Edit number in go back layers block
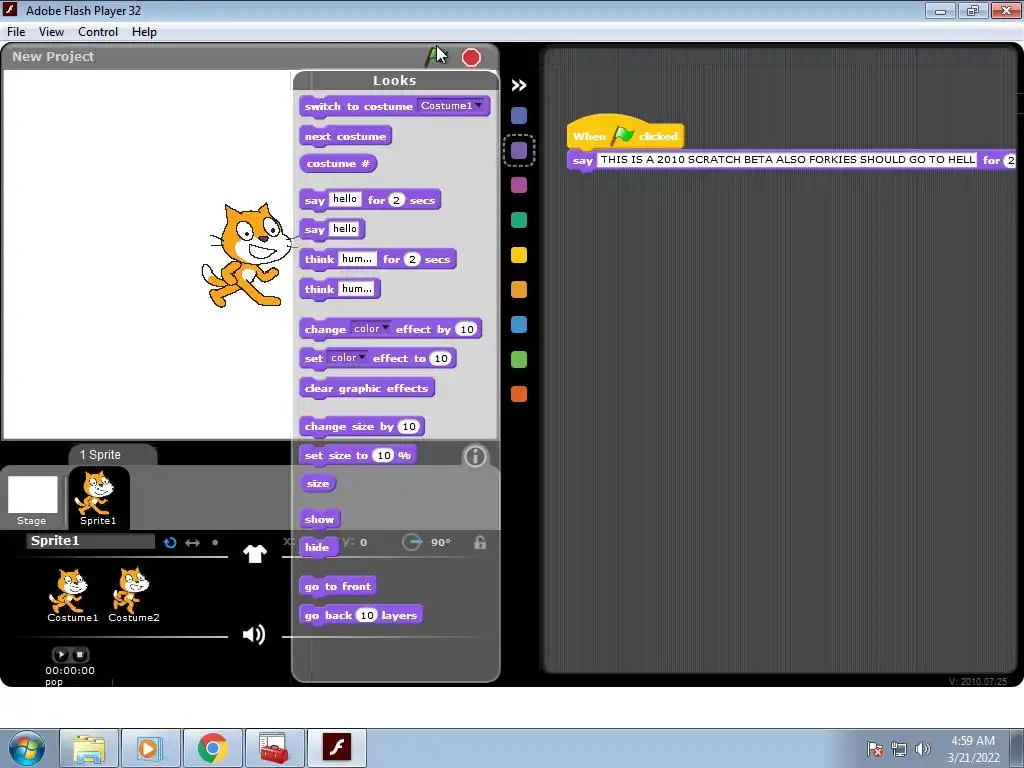1024x768 pixels. point(367,615)
